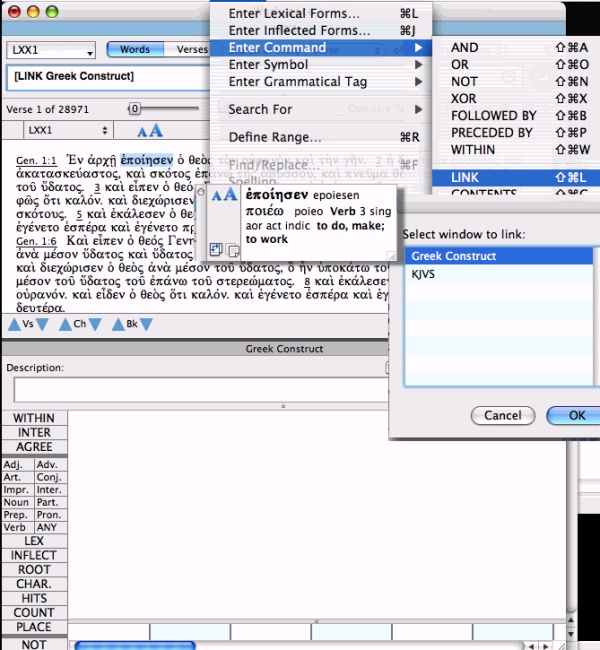Click Prep. part of speech item

coord(18,515)
